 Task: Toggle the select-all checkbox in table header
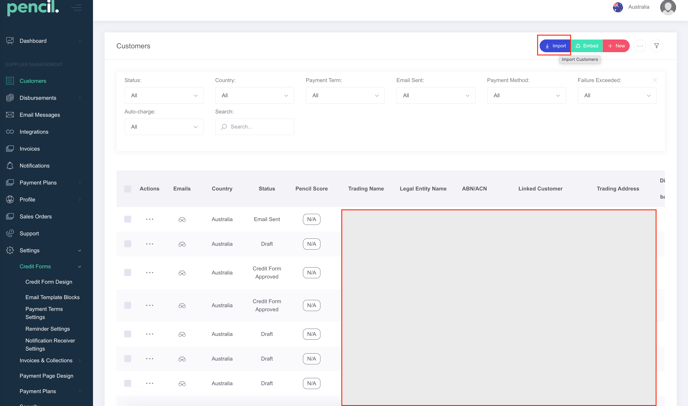click(128, 188)
